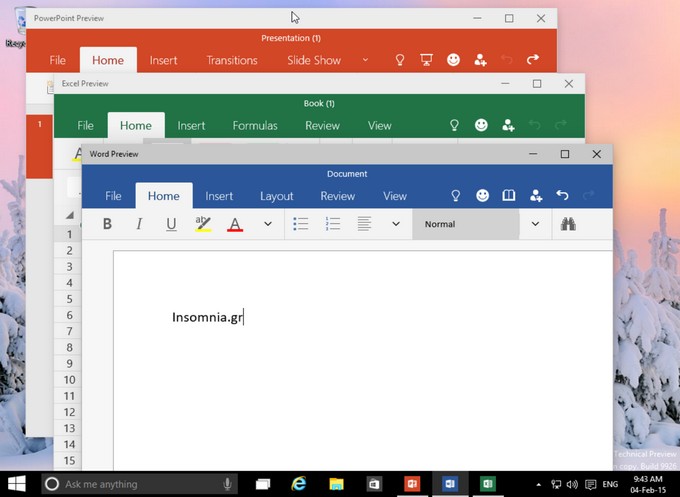
Task: Send feedback via smiley in Excel
Action: (481, 125)
